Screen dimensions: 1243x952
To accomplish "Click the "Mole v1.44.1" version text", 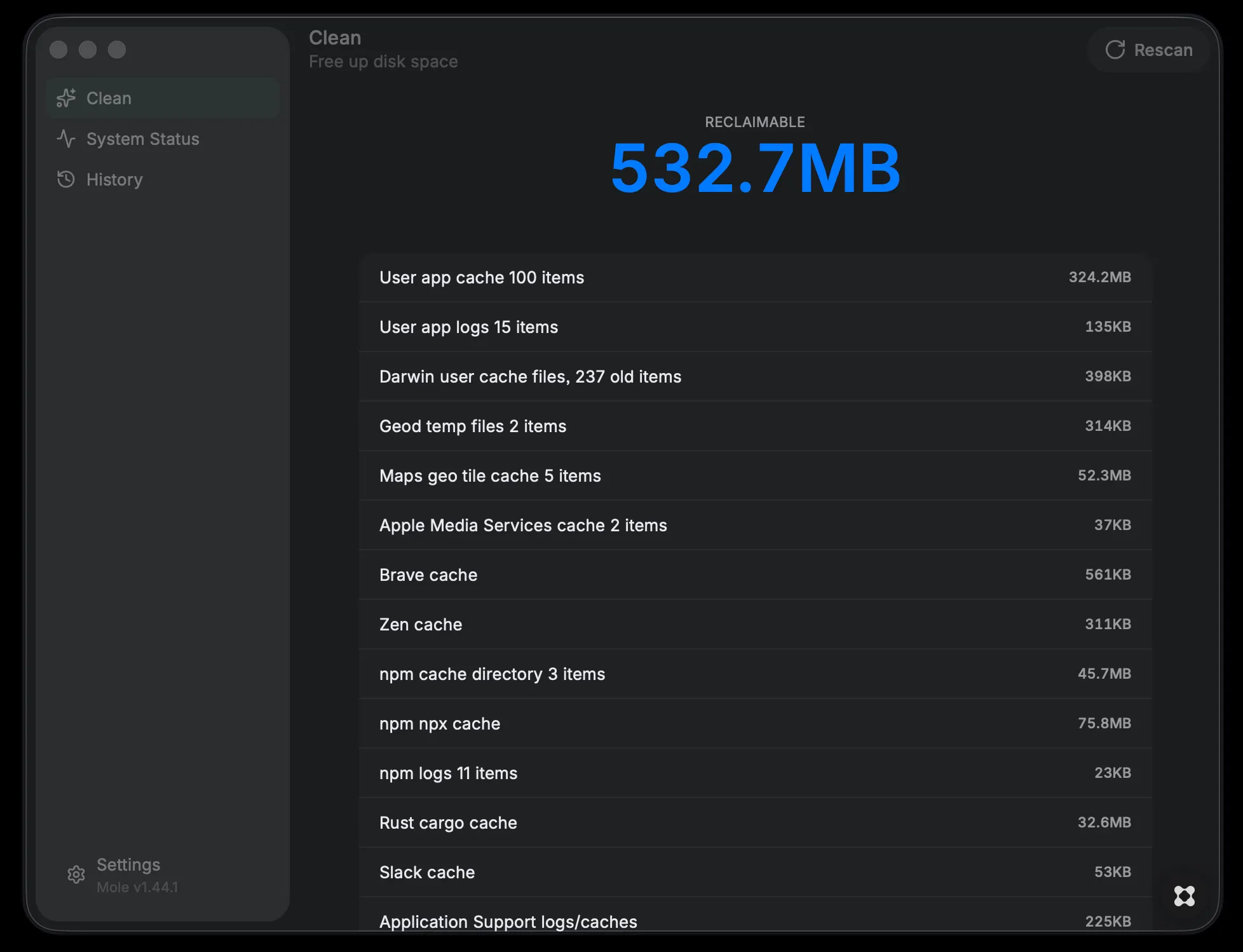I will point(137,887).
